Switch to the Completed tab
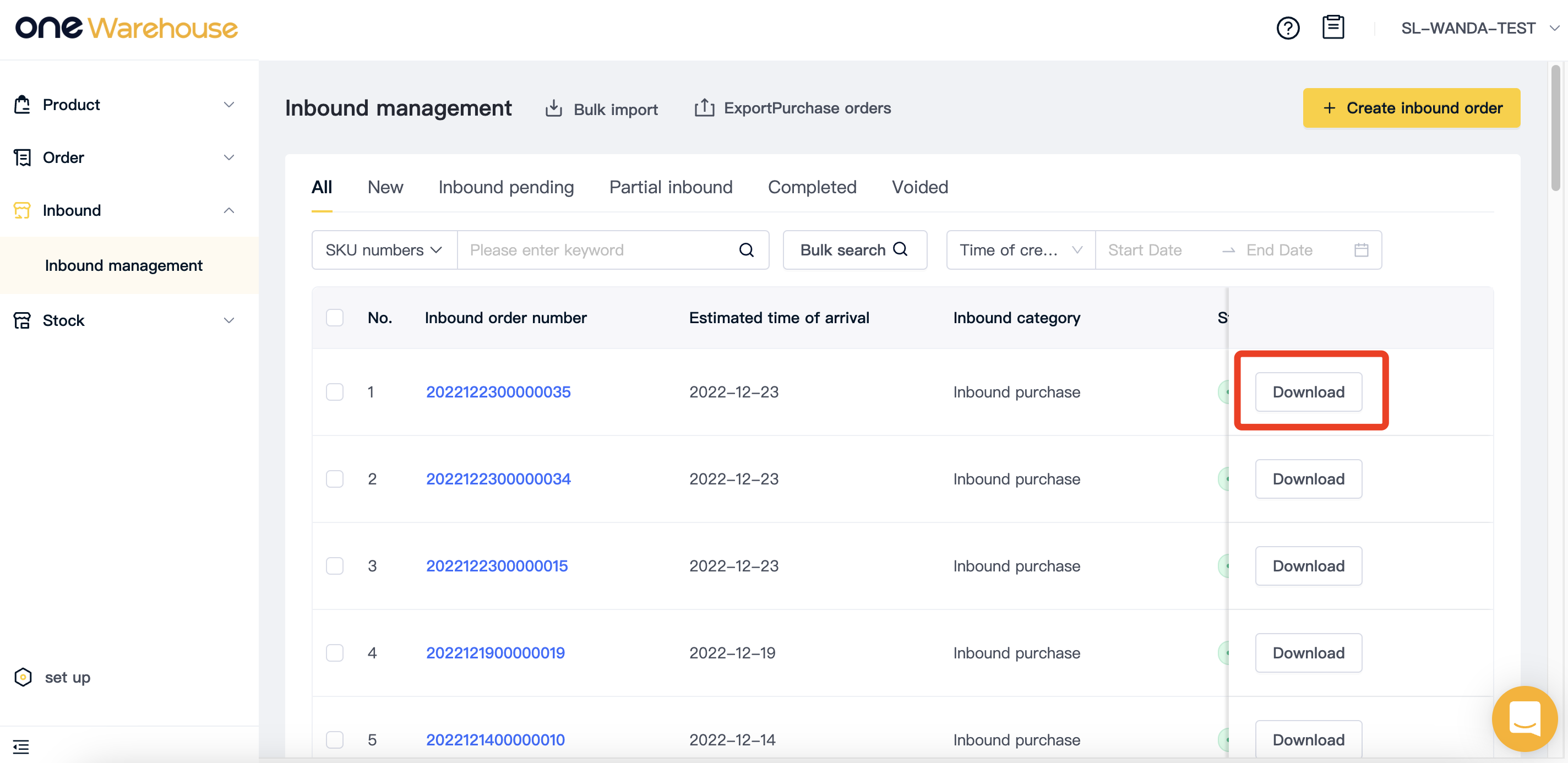 coord(812,187)
